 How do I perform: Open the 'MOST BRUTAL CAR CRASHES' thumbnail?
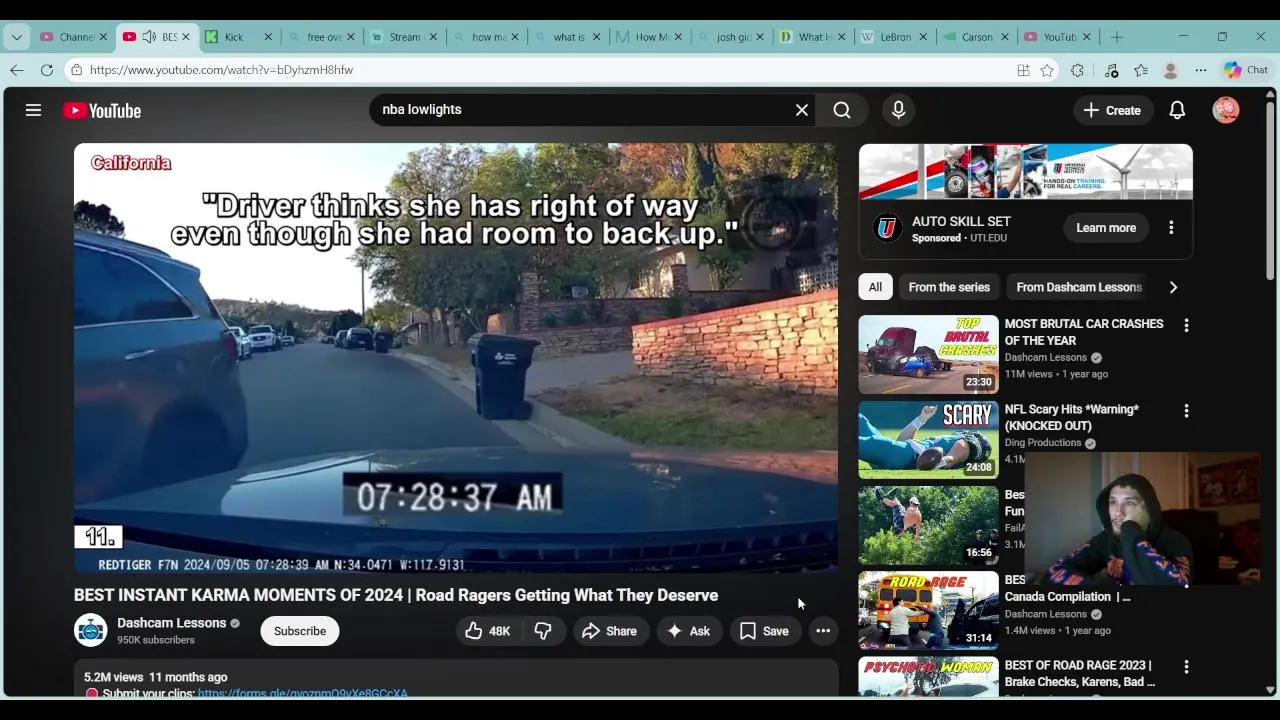coord(928,354)
